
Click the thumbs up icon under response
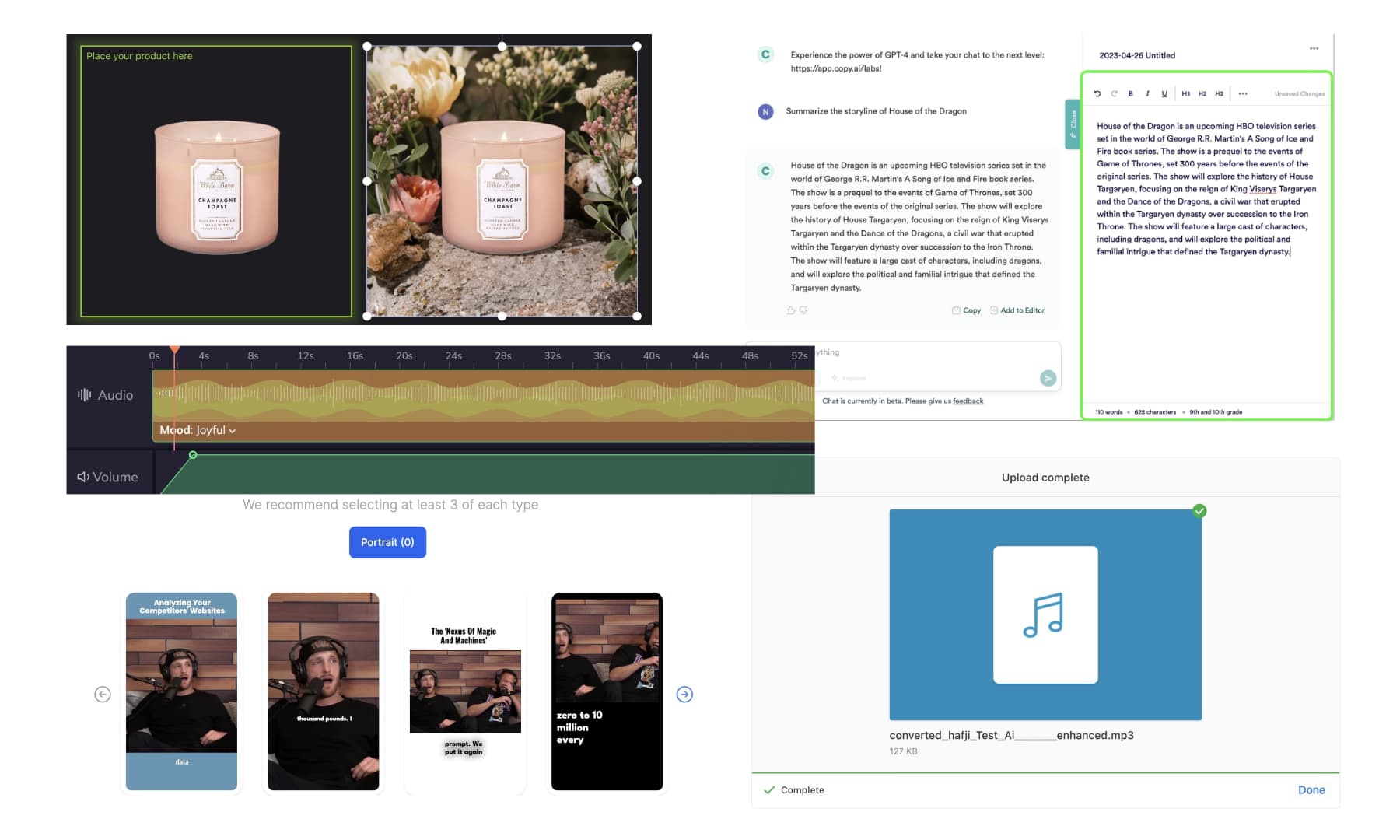pyautogui.click(x=791, y=310)
